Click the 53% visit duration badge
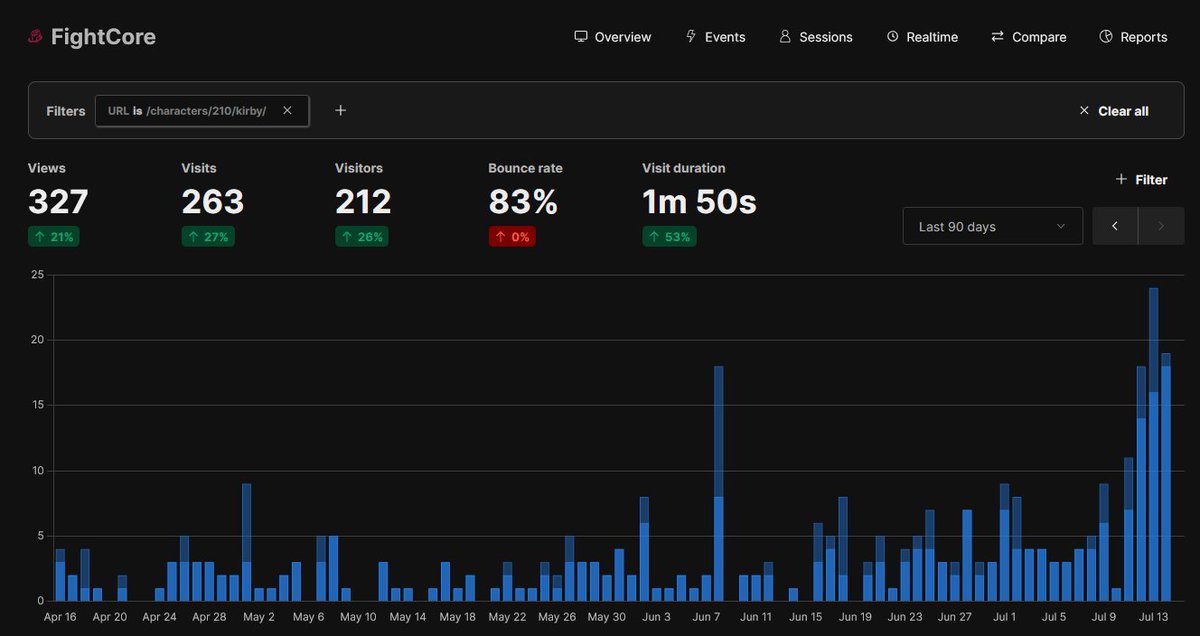The width and height of the screenshot is (1200, 636). 669,237
